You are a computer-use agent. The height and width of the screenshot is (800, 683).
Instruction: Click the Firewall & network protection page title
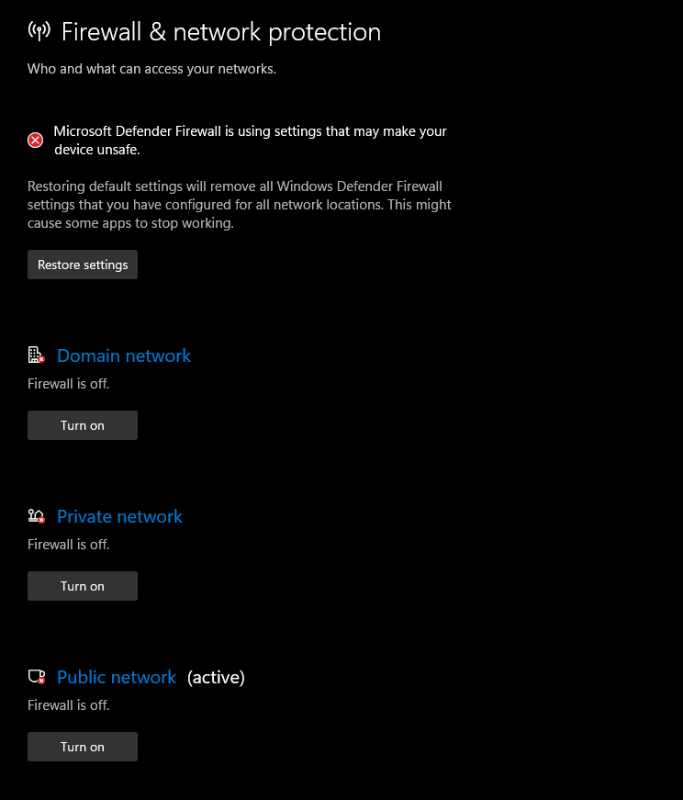tap(221, 31)
